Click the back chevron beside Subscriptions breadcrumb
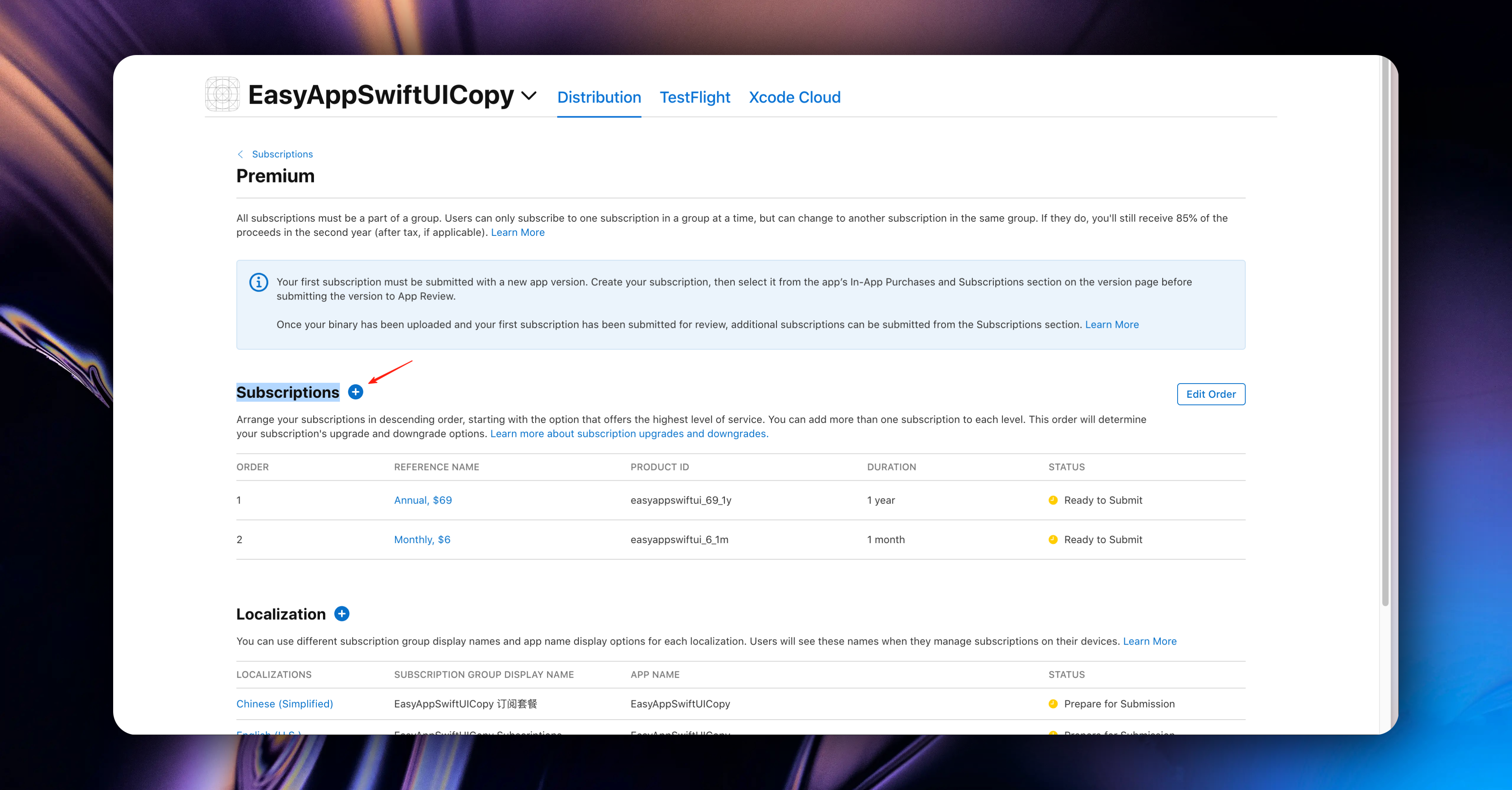Image resolution: width=1512 pixels, height=790 pixels. pos(240,154)
